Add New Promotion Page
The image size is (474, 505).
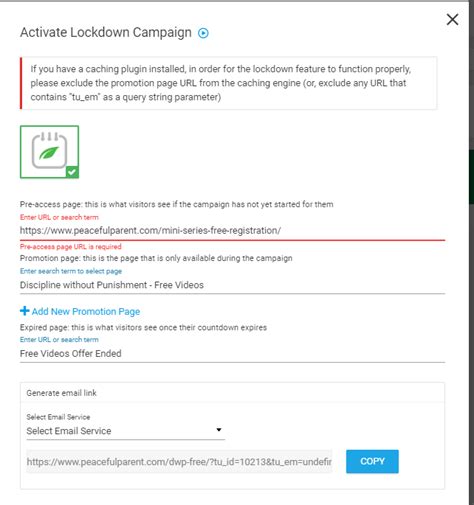pos(86,311)
